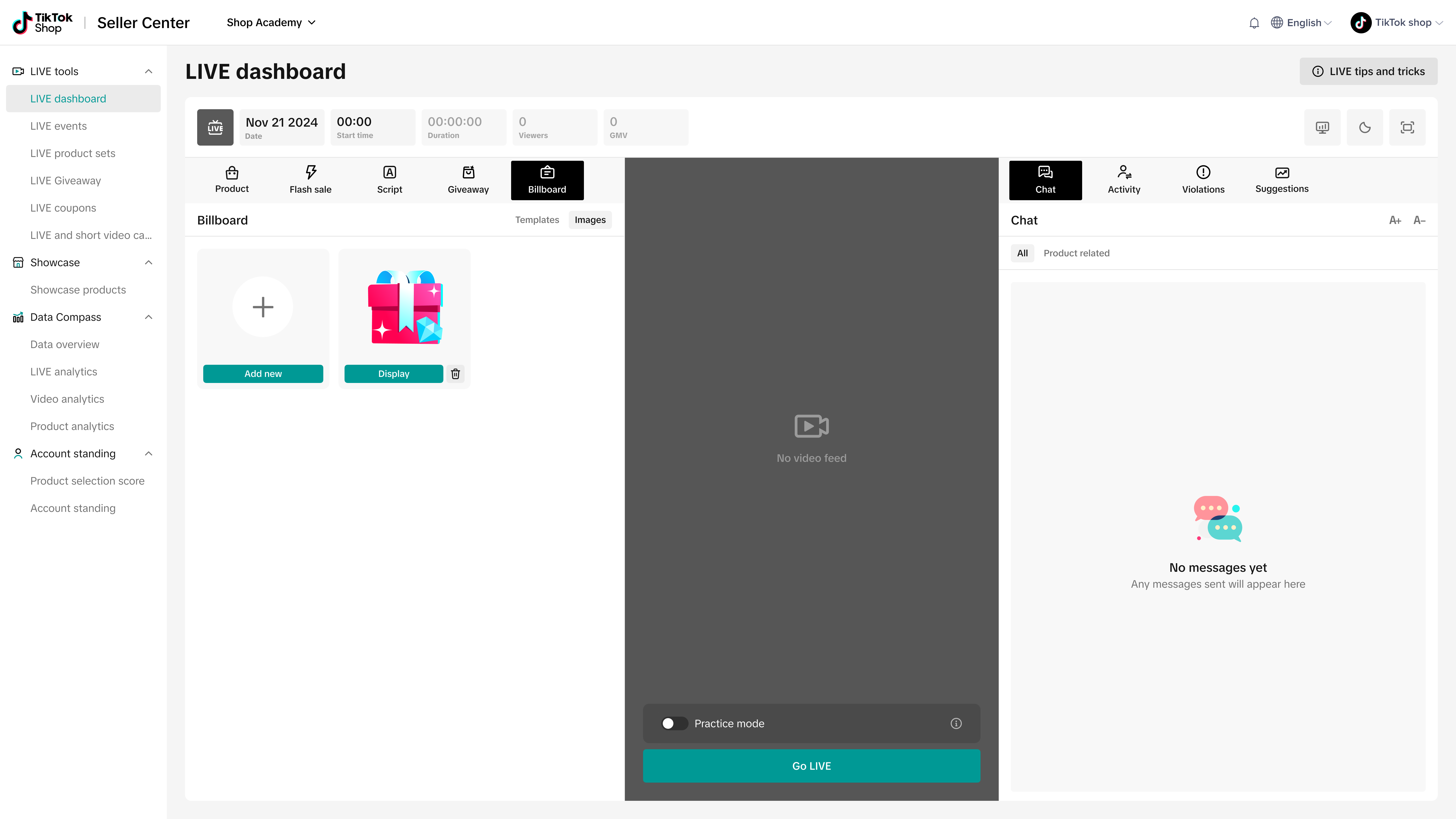1456x819 pixels.
Task: Delete the gift billboard image
Action: (456, 374)
